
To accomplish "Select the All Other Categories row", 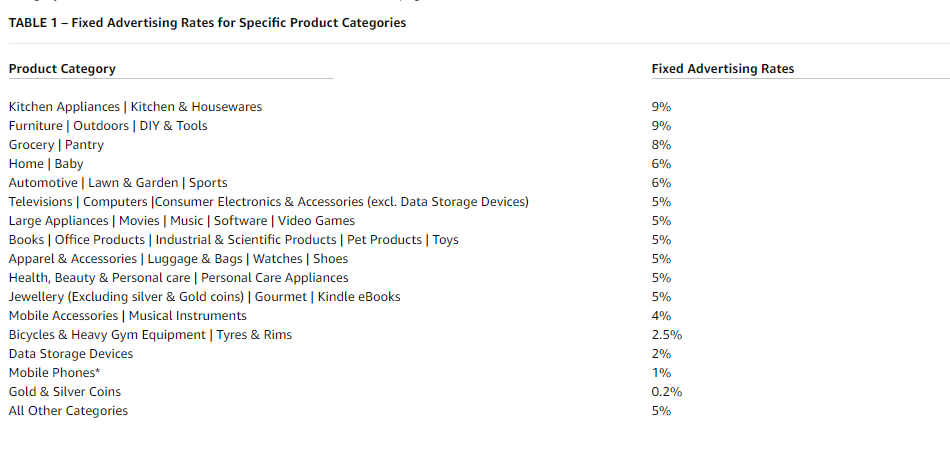I will (68, 411).
